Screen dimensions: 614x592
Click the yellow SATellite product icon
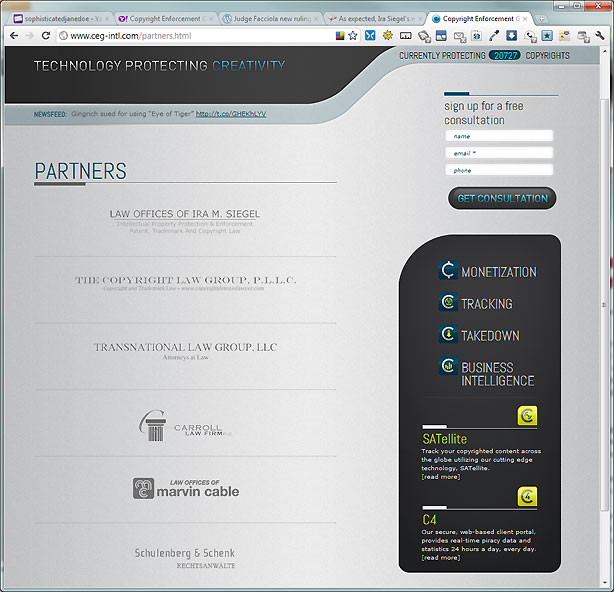(527, 415)
